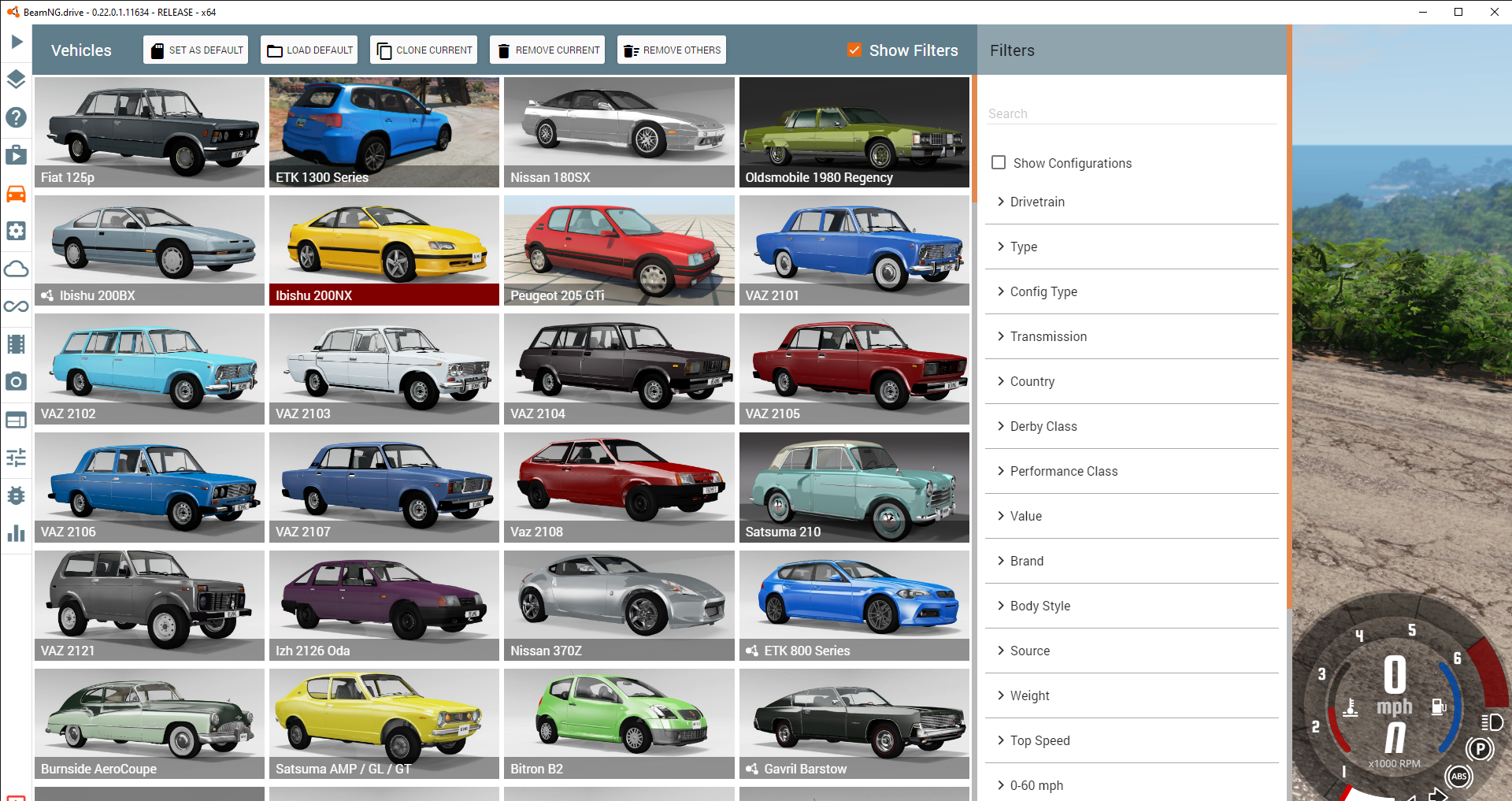Select the Peugeot 205 GTi vehicle
The width and height of the screenshot is (1512, 801).
(619, 250)
